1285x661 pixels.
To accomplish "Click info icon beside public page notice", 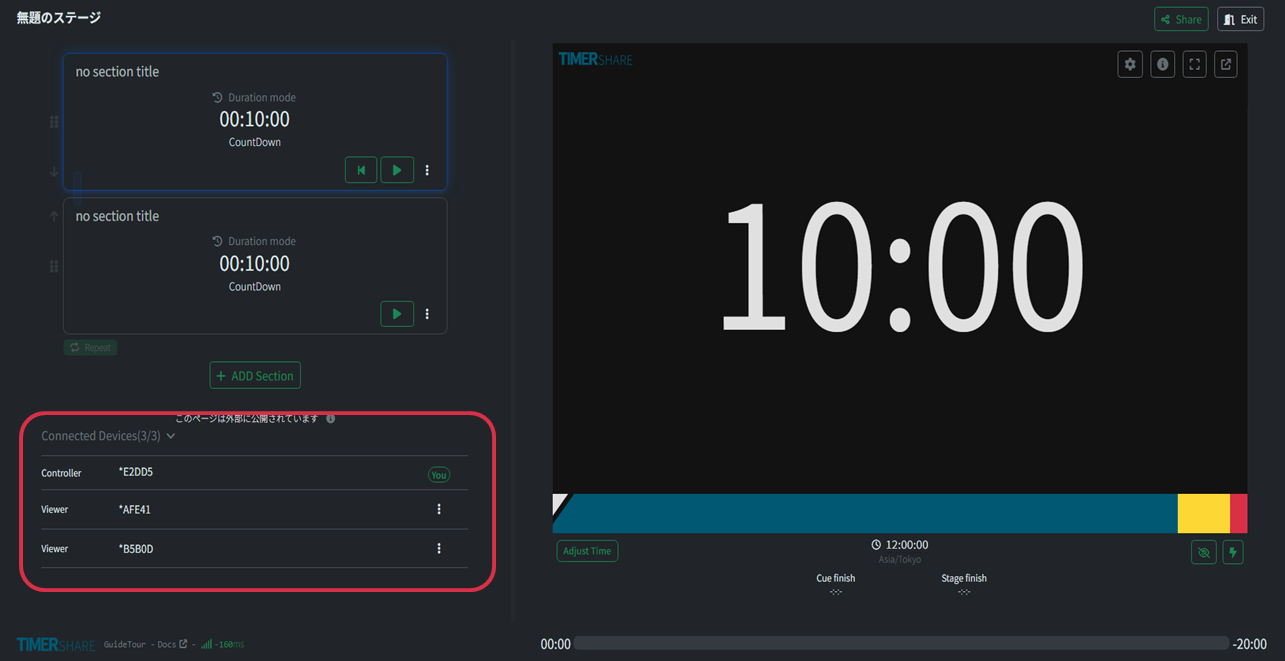I will tap(331, 419).
